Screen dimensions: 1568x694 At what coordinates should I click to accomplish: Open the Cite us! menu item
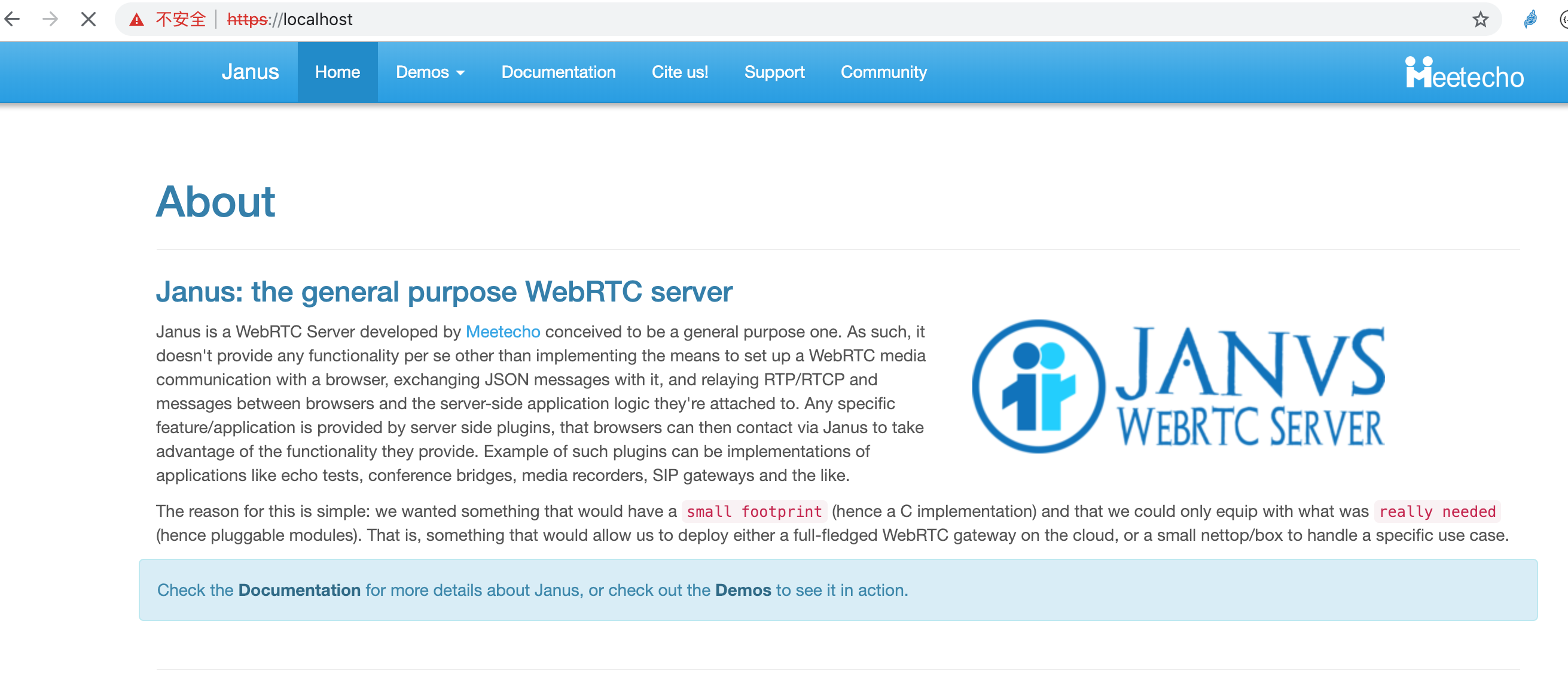[680, 72]
